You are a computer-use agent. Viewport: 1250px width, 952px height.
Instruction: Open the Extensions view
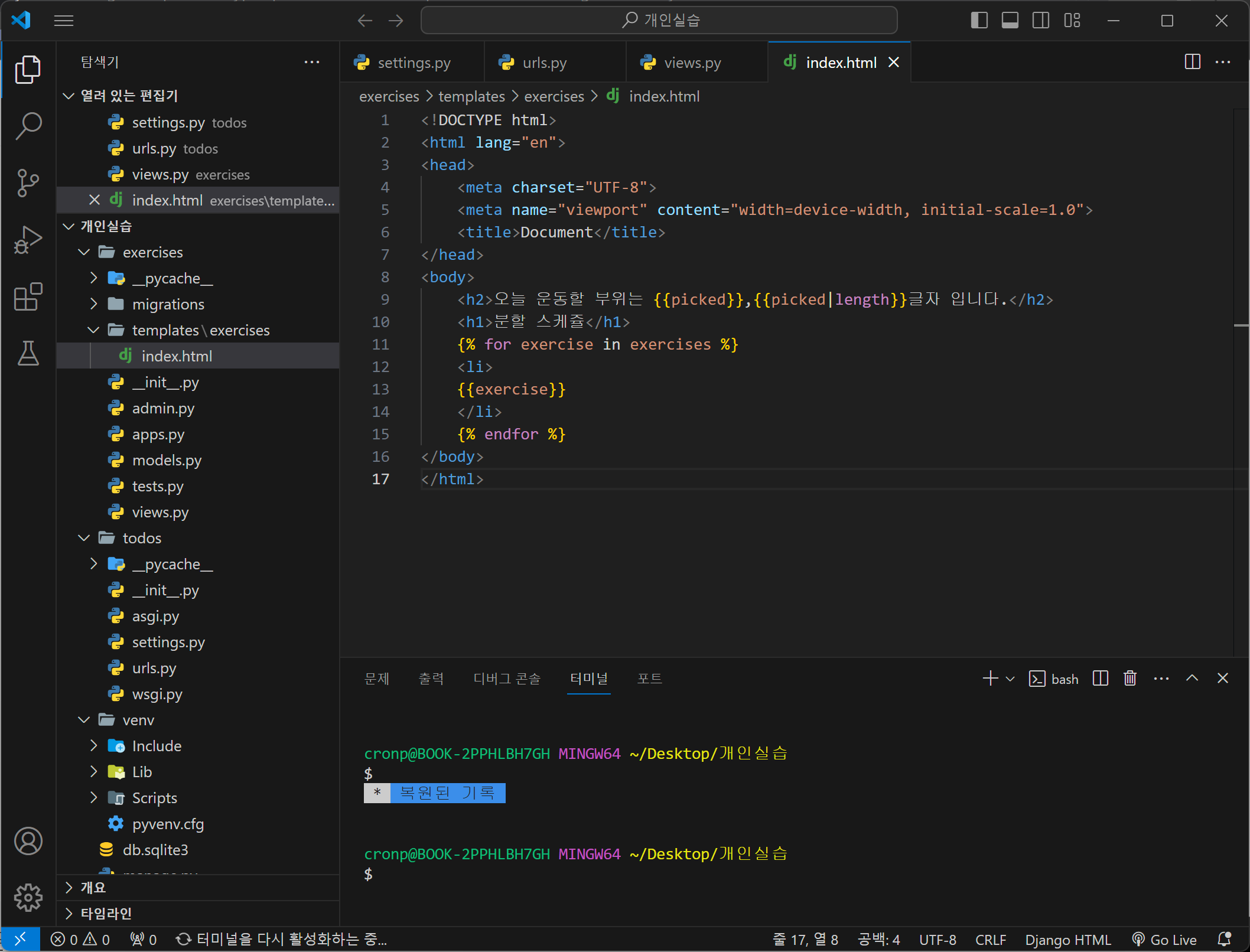pos(28,296)
